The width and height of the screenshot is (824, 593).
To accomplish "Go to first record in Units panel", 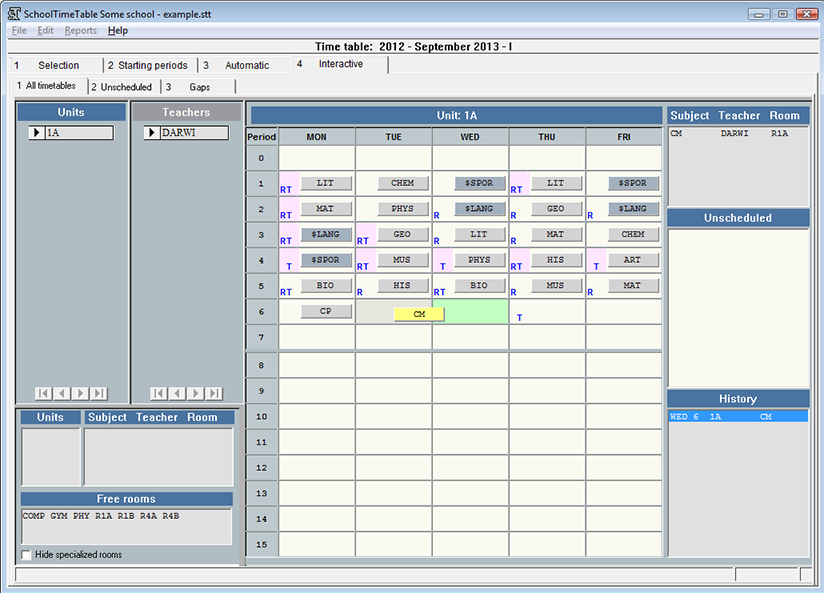I will point(44,393).
